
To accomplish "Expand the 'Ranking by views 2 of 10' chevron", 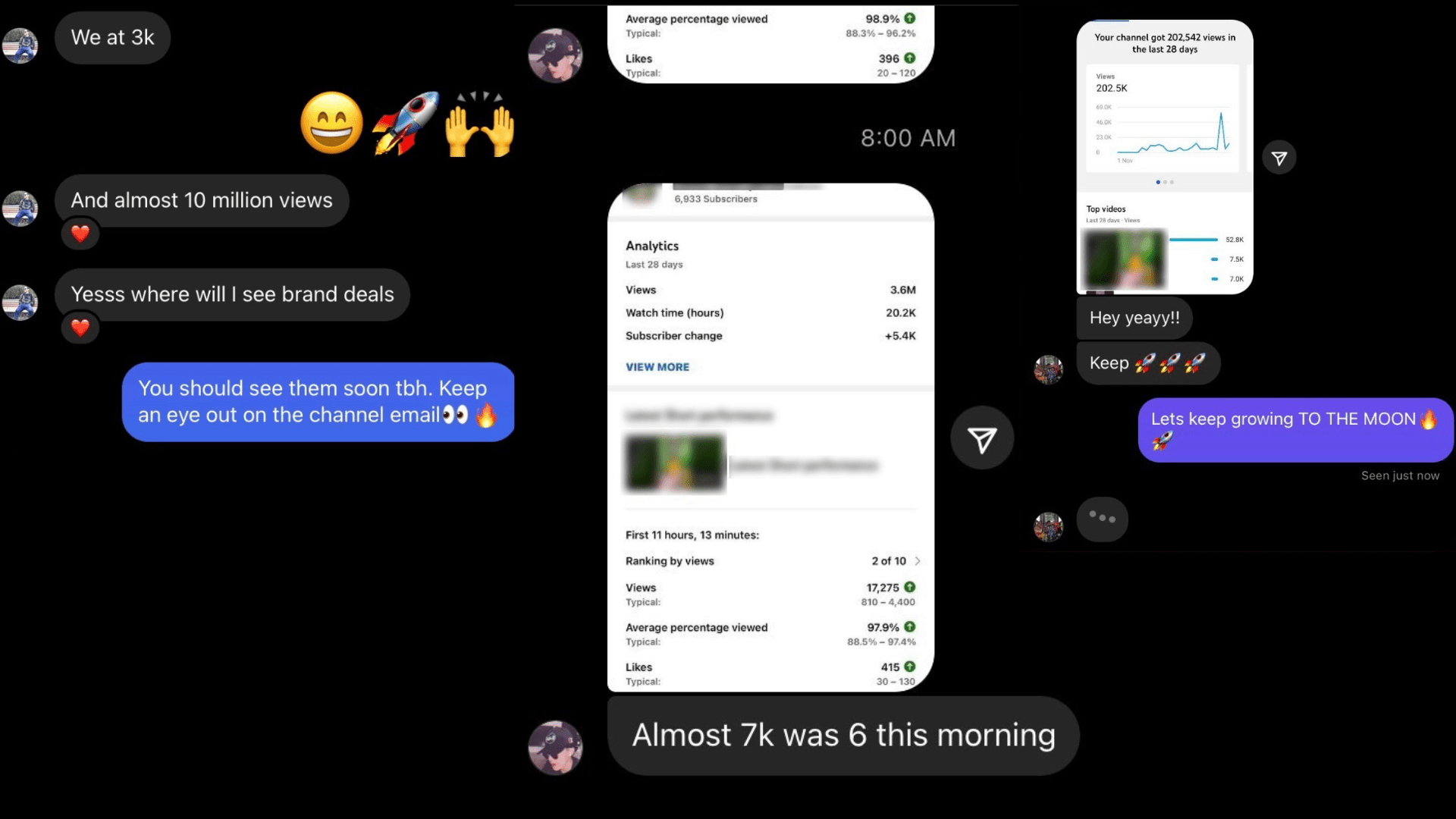I will [x=918, y=561].
